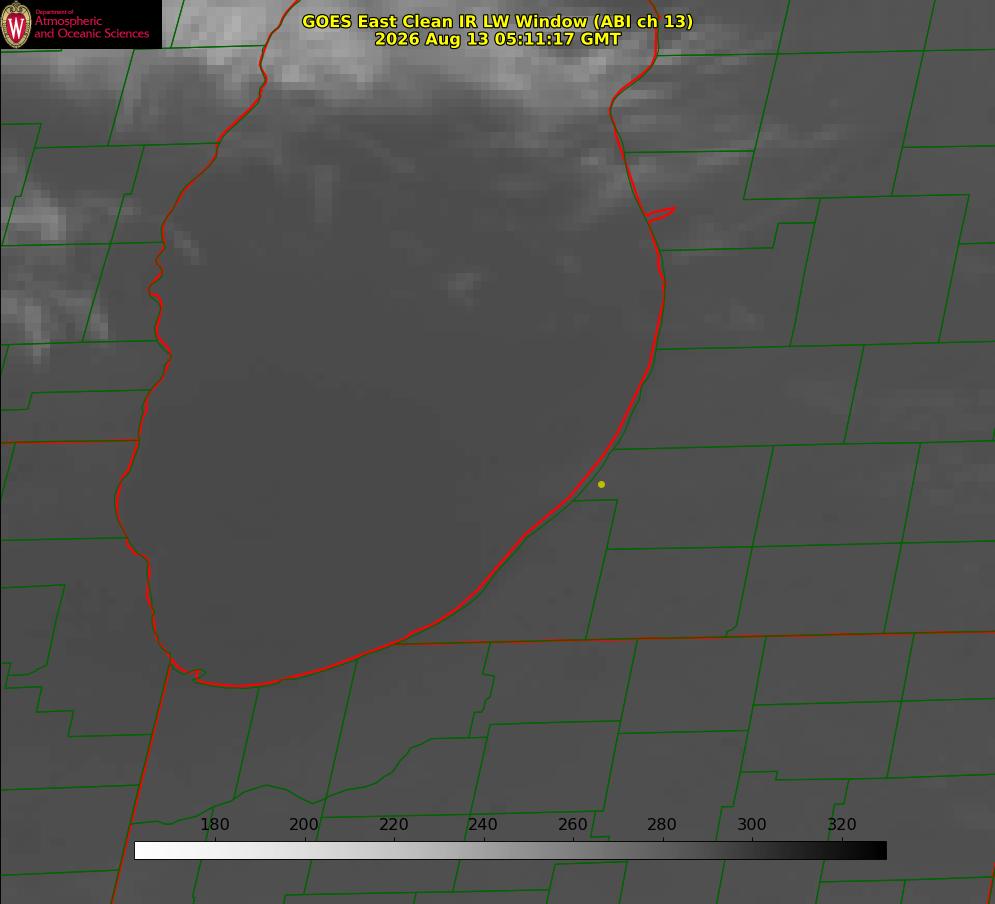
Task: Click the 280 colorbar label
Action: pyautogui.click(x=662, y=824)
